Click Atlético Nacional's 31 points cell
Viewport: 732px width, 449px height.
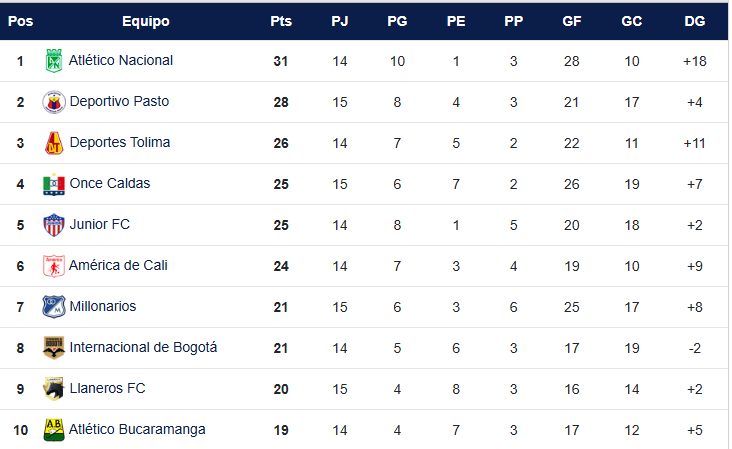coord(281,61)
